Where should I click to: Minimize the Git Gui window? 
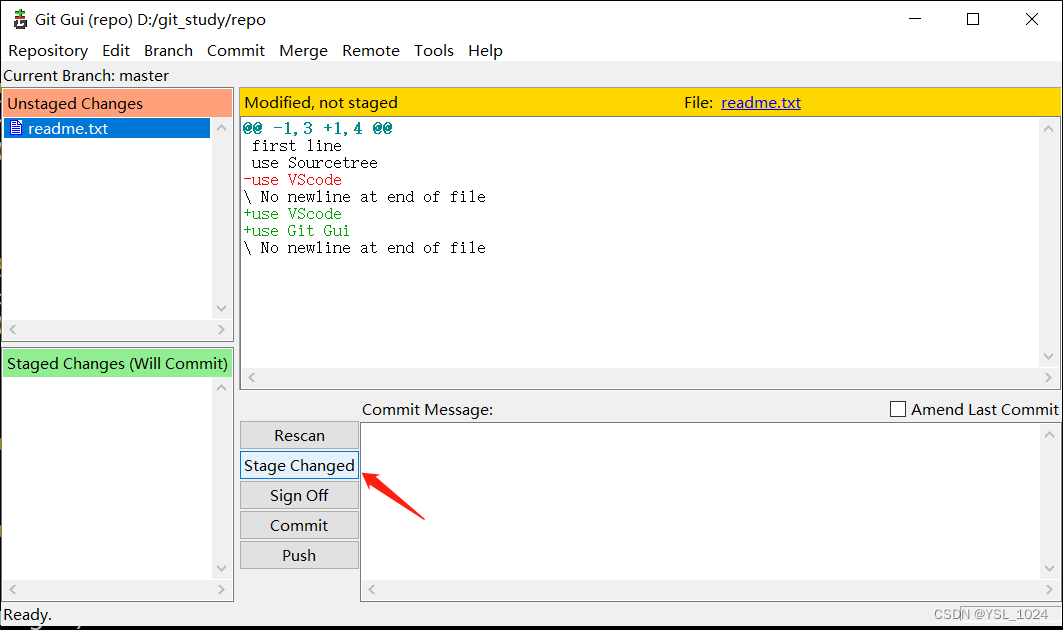pyautogui.click(x=915, y=19)
